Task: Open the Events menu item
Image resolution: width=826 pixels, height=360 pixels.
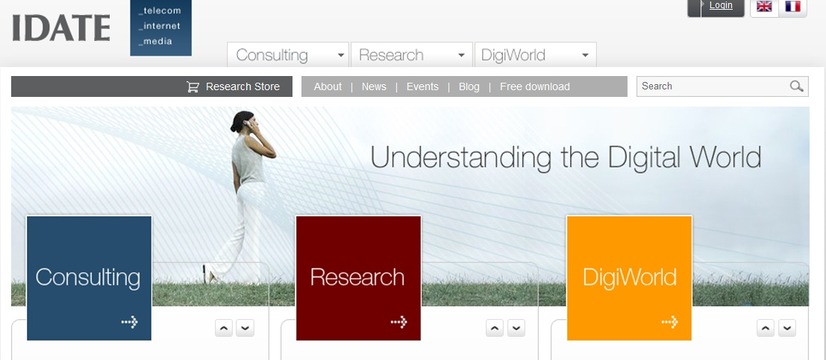Action: [x=422, y=87]
